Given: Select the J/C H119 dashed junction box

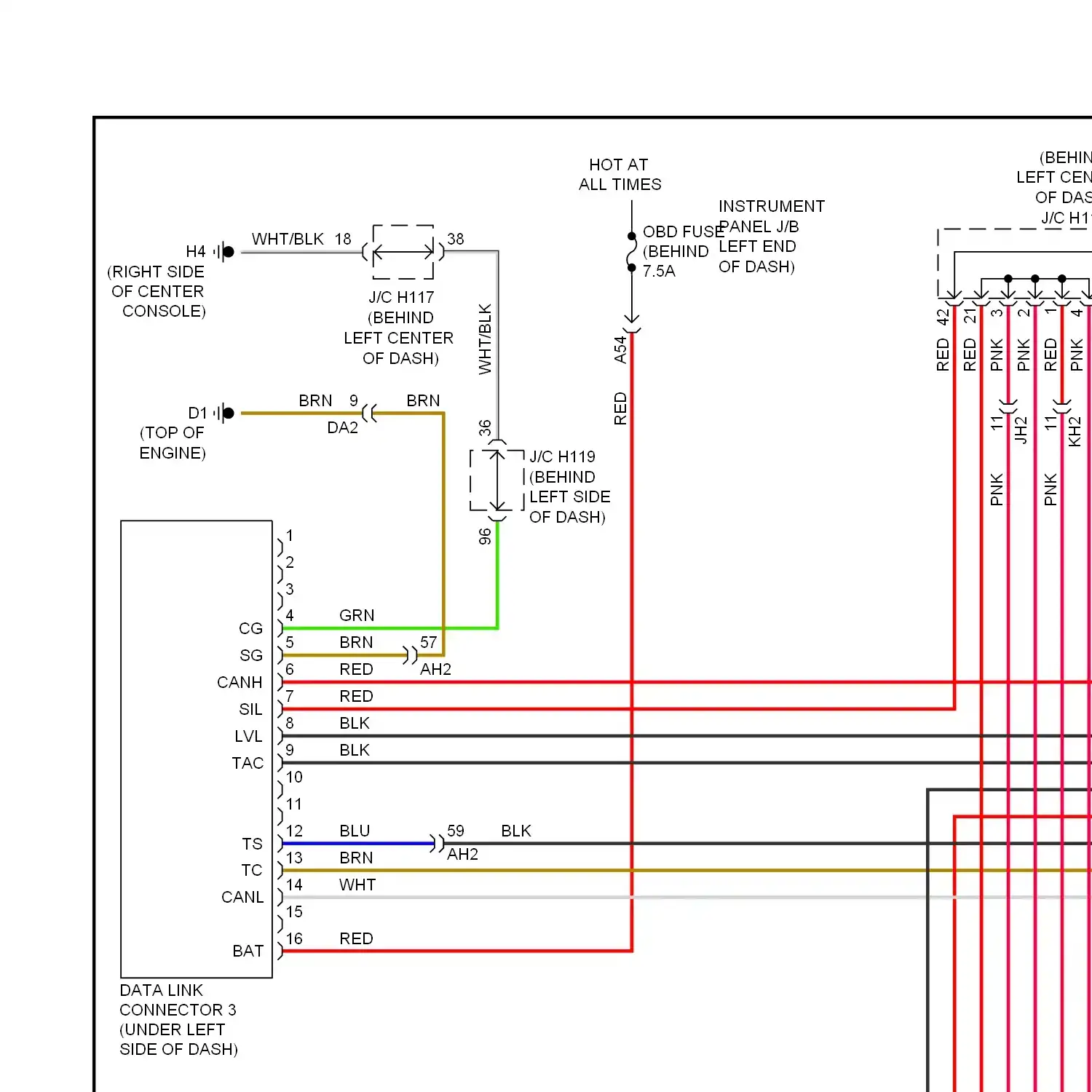Looking at the screenshot, I should pos(497,480).
